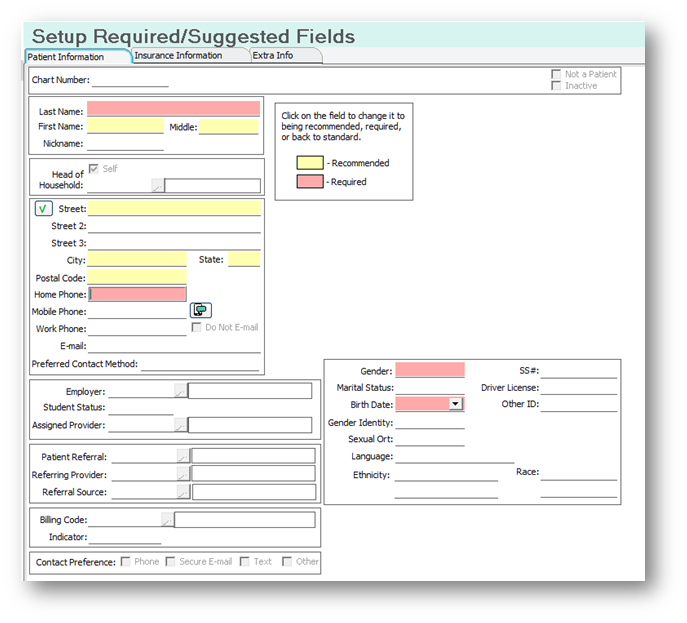
Task: Switch to the Insurance Information tab
Action: pos(178,56)
